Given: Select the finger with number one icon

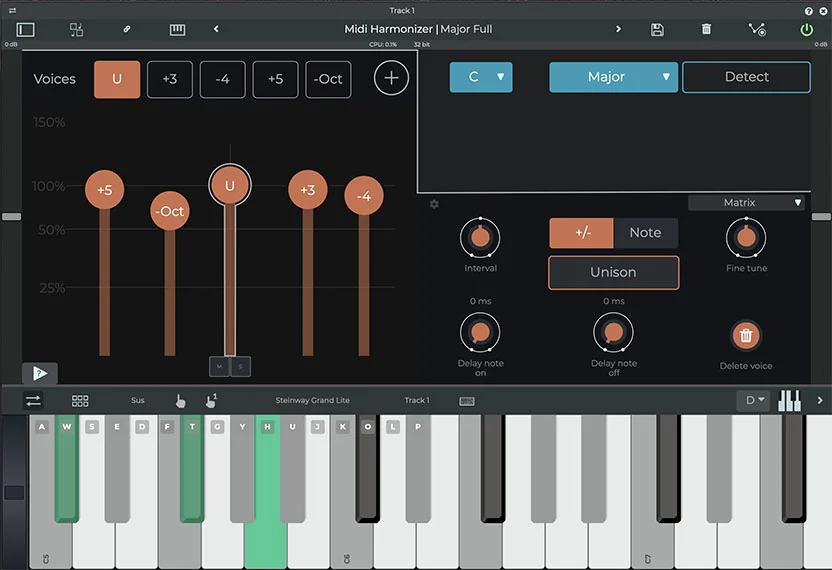Looking at the screenshot, I should click(x=211, y=401).
